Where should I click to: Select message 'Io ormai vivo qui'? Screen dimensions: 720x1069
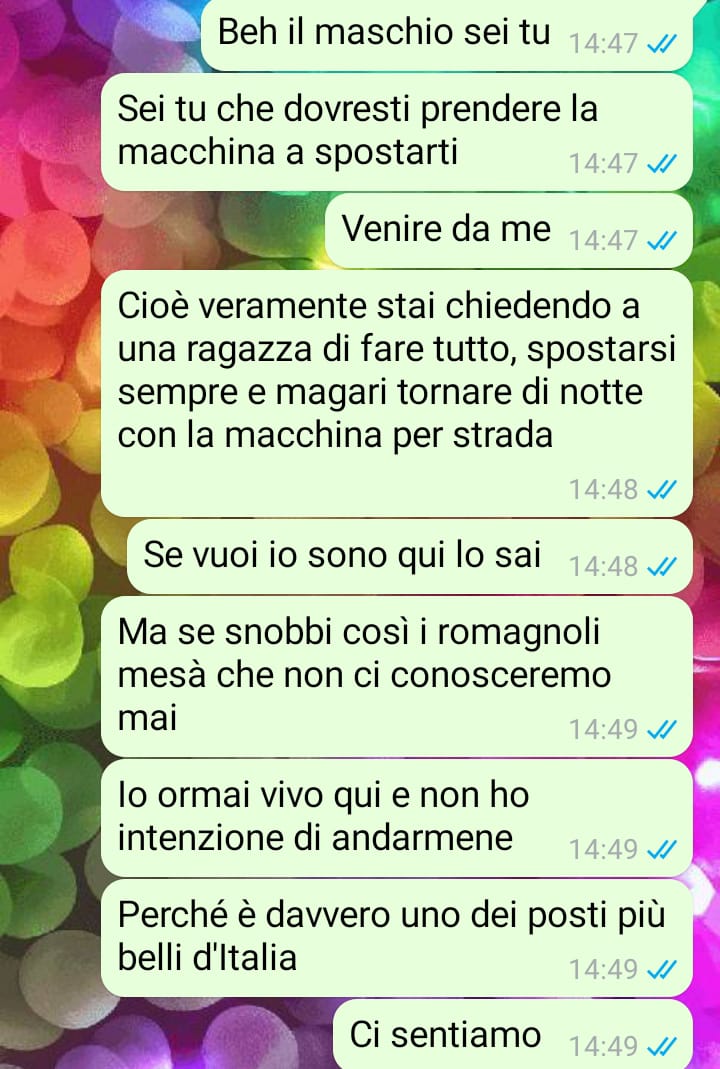[397, 818]
